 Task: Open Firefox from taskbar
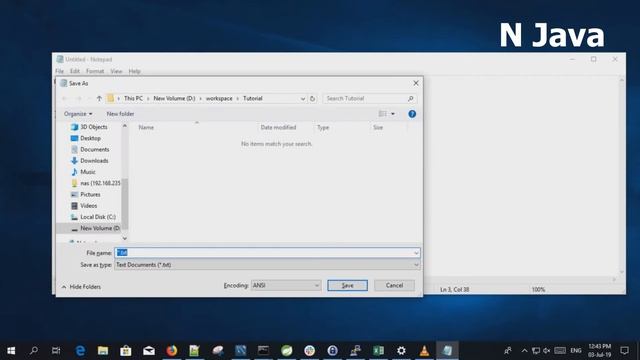[x=172, y=351]
